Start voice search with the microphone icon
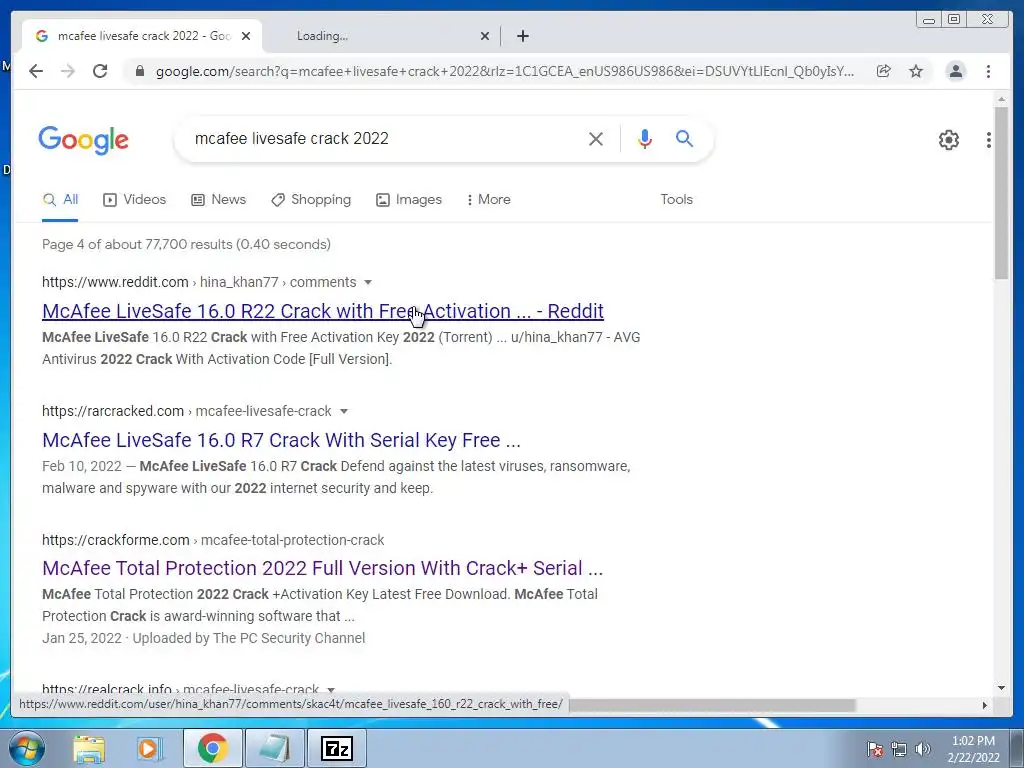 click(645, 138)
